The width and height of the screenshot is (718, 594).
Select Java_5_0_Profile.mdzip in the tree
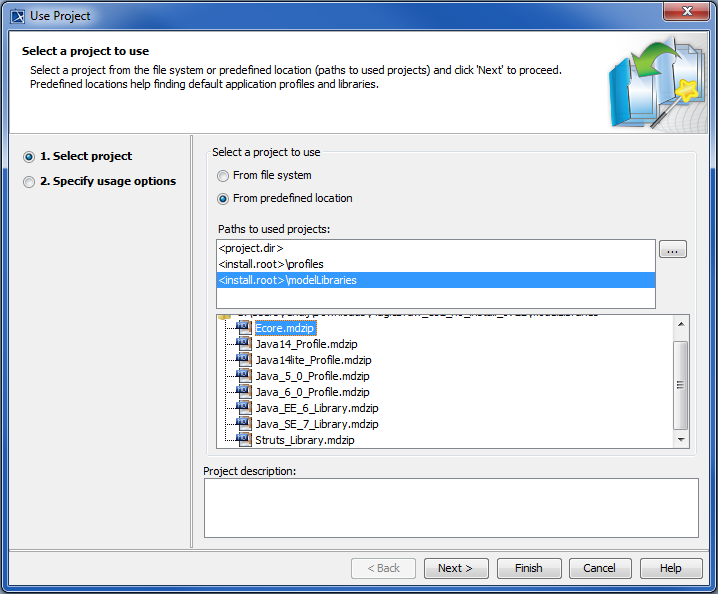point(312,376)
